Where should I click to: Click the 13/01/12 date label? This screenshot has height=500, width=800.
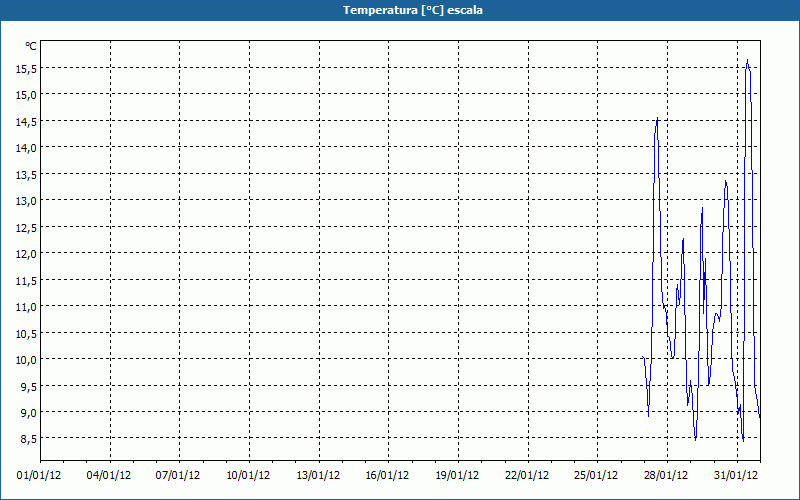pos(318,476)
